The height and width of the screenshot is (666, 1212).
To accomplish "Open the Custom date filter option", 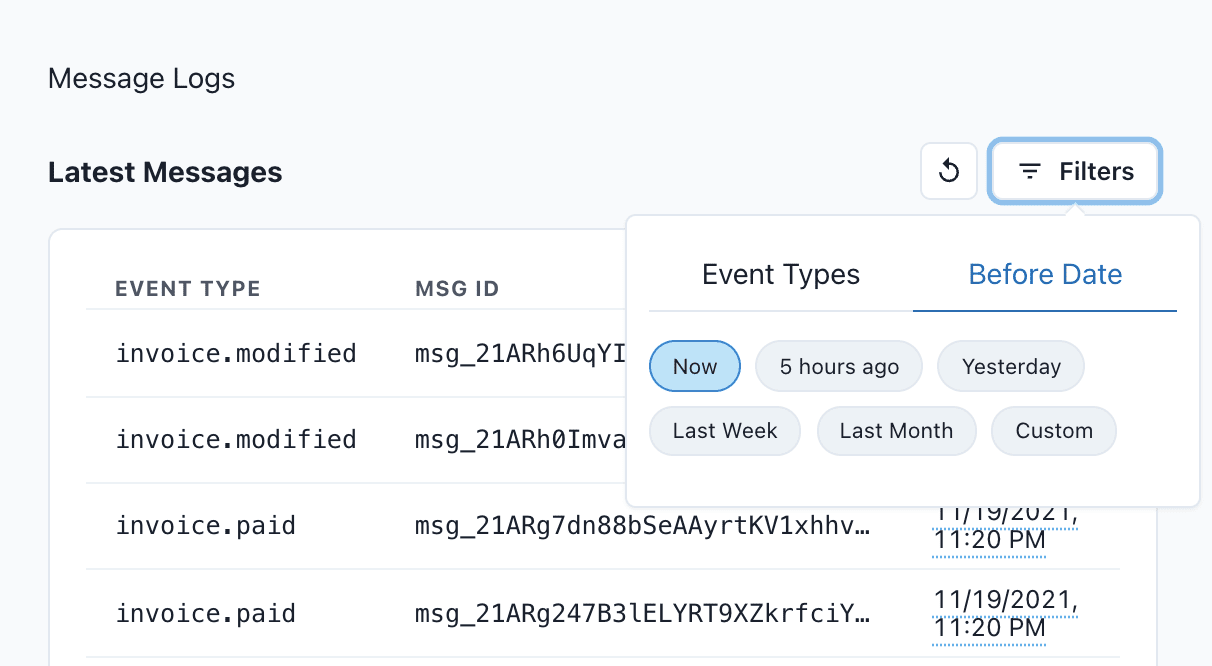I will [x=1053, y=431].
